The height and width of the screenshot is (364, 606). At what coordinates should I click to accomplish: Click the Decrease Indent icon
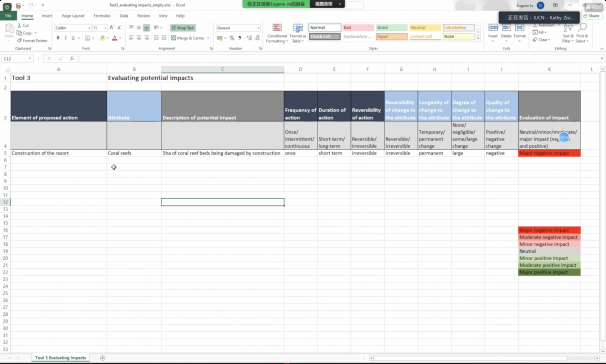[x=156, y=38]
